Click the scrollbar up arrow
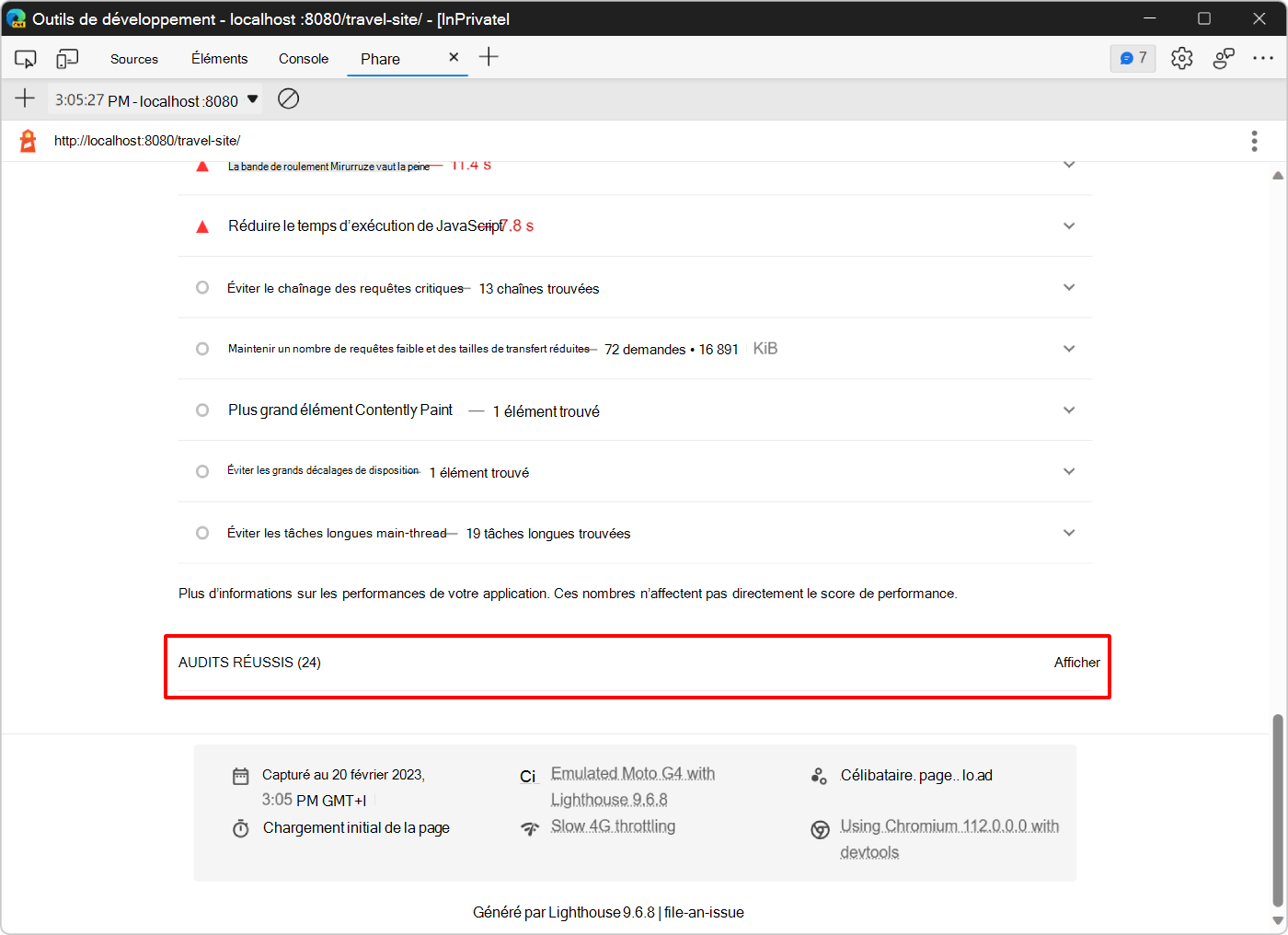Viewport: 1288px width, 935px height. pos(1278,175)
